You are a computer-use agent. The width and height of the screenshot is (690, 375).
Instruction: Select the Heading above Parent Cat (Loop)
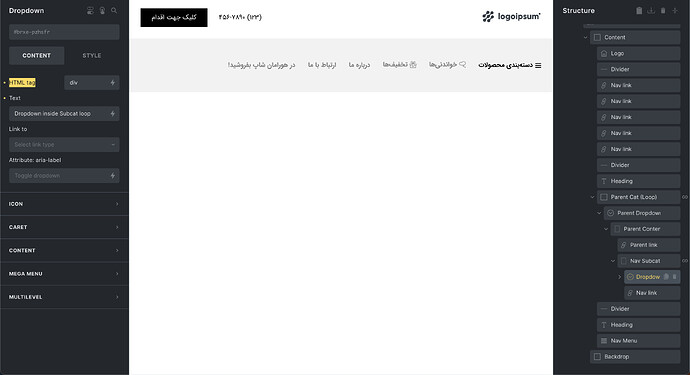pyautogui.click(x=639, y=181)
